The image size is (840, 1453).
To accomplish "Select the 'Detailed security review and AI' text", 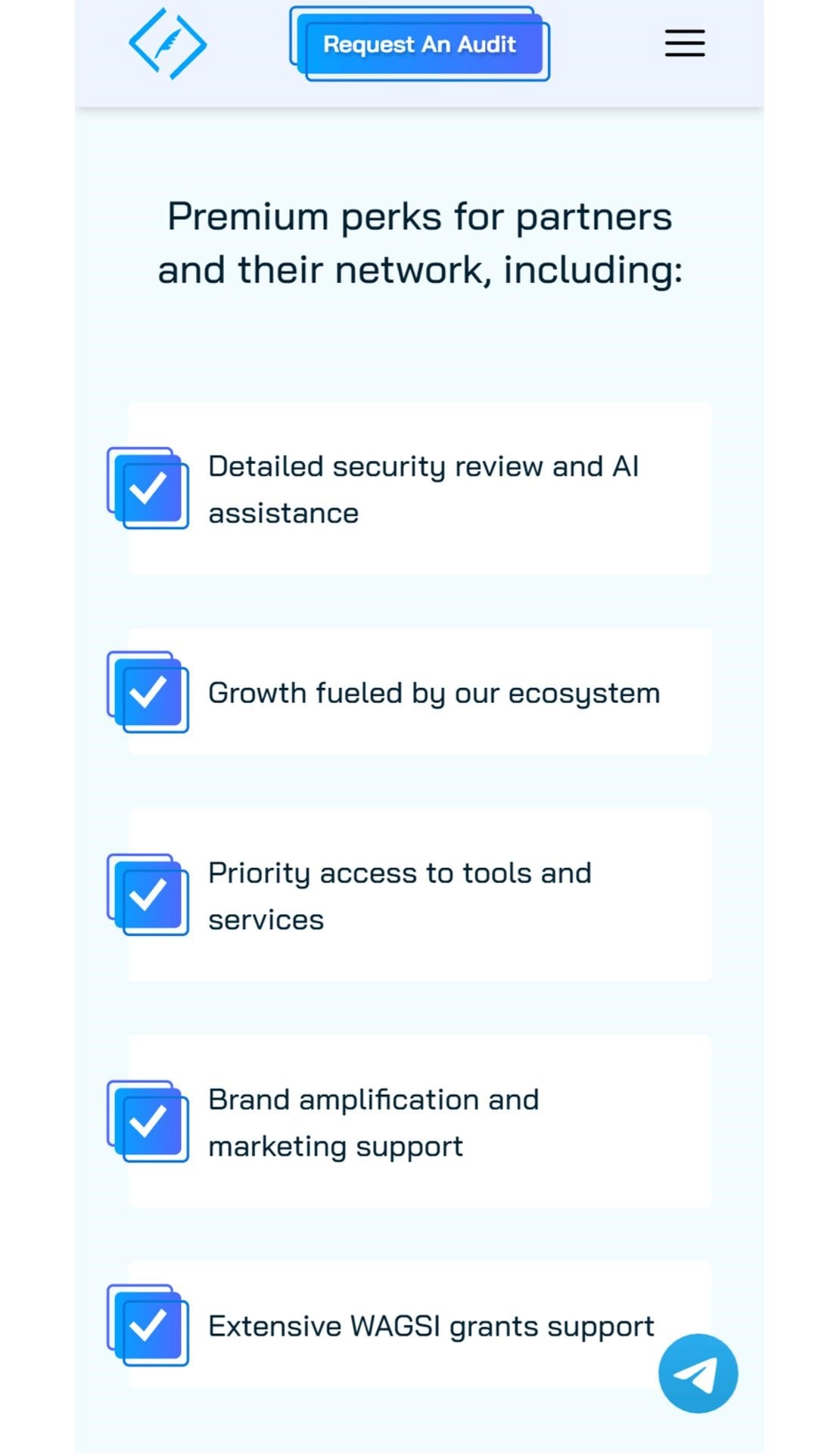I will (x=423, y=466).
